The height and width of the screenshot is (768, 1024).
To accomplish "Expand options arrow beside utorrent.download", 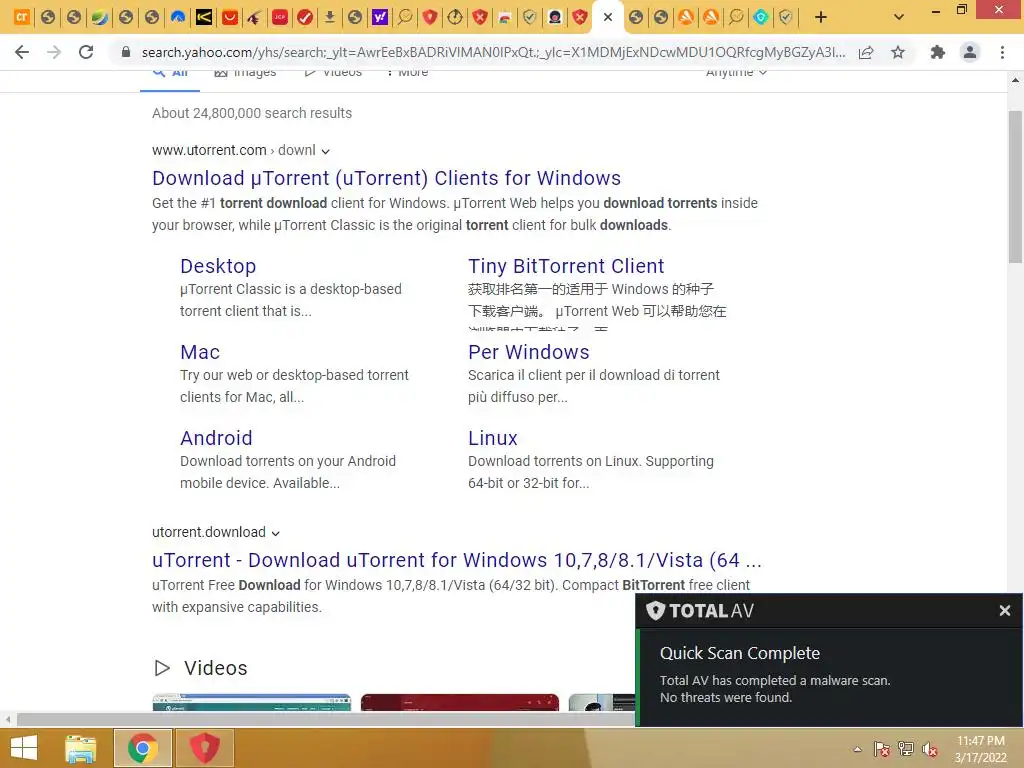I will [276, 534].
